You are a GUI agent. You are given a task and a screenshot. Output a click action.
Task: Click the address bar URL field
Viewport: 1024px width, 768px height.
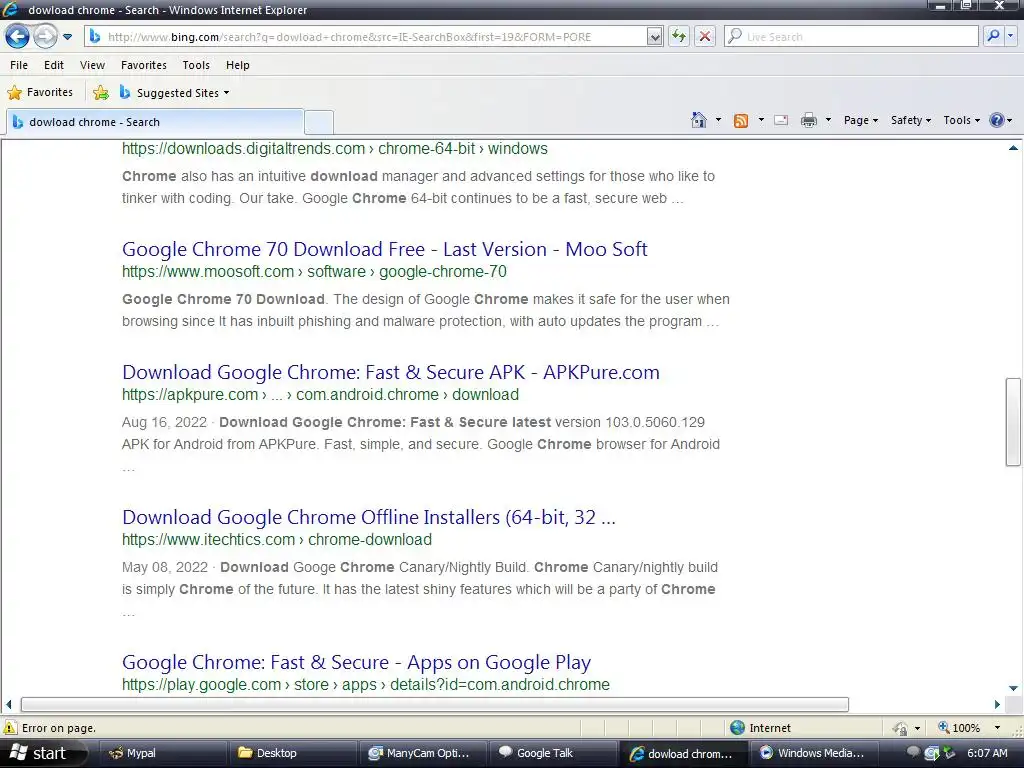366,37
